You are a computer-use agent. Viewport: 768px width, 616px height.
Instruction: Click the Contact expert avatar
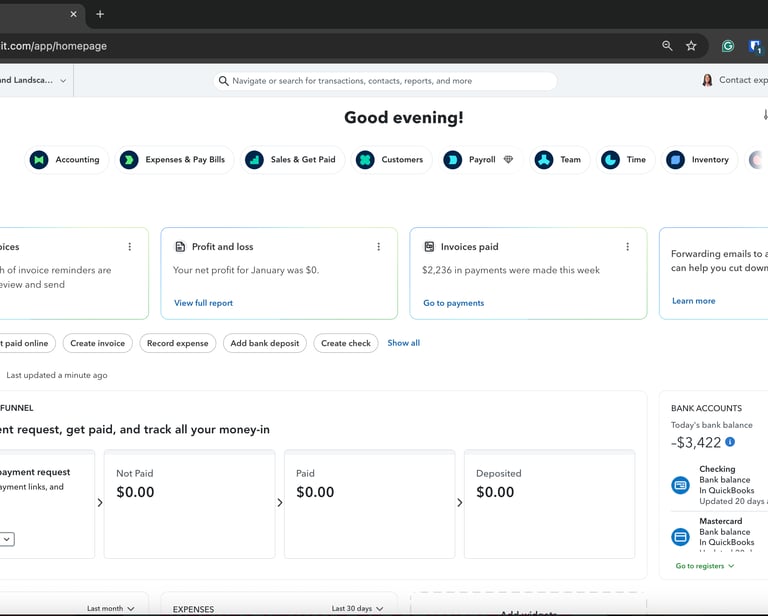(x=707, y=80)
